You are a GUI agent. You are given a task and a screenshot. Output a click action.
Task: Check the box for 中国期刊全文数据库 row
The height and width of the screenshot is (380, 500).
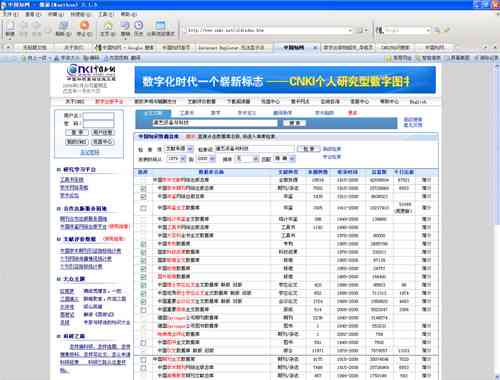[143, 360]
